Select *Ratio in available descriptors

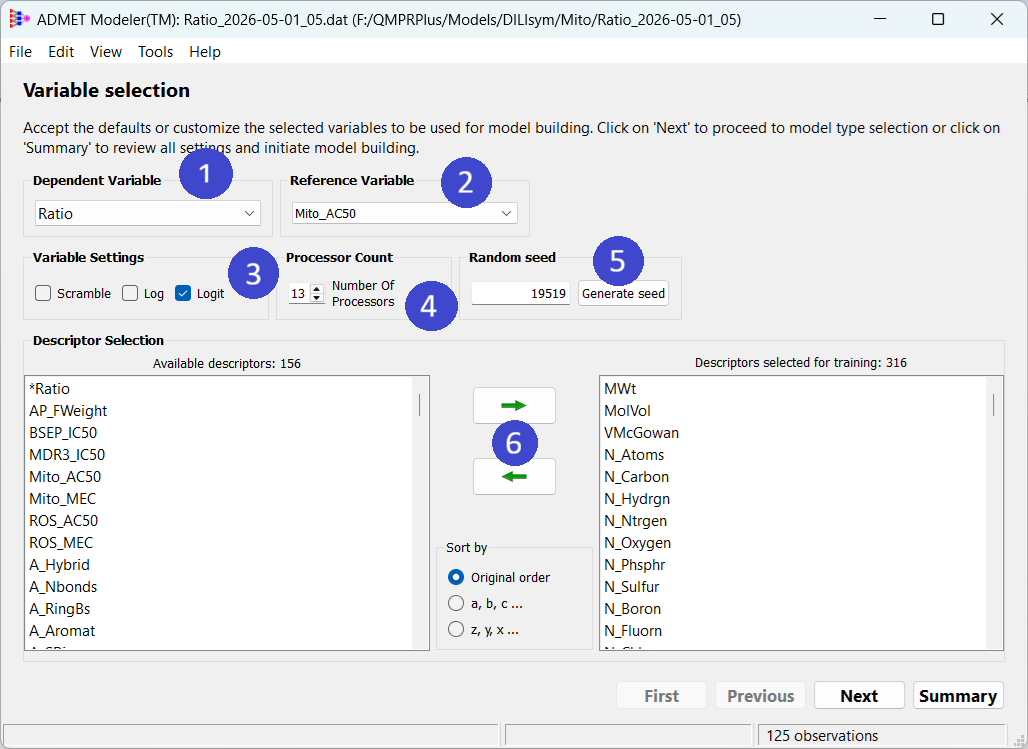[x=50, y=389]
